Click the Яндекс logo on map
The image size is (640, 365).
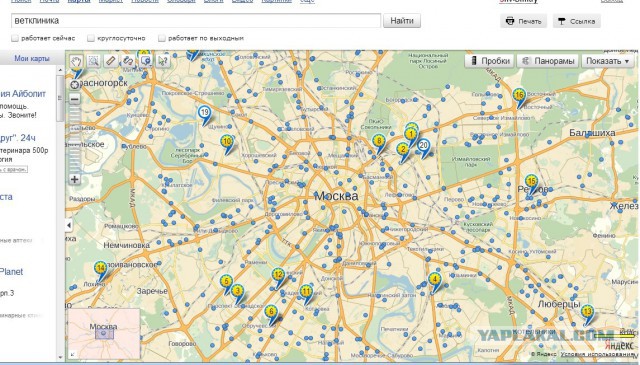[619, 345]
